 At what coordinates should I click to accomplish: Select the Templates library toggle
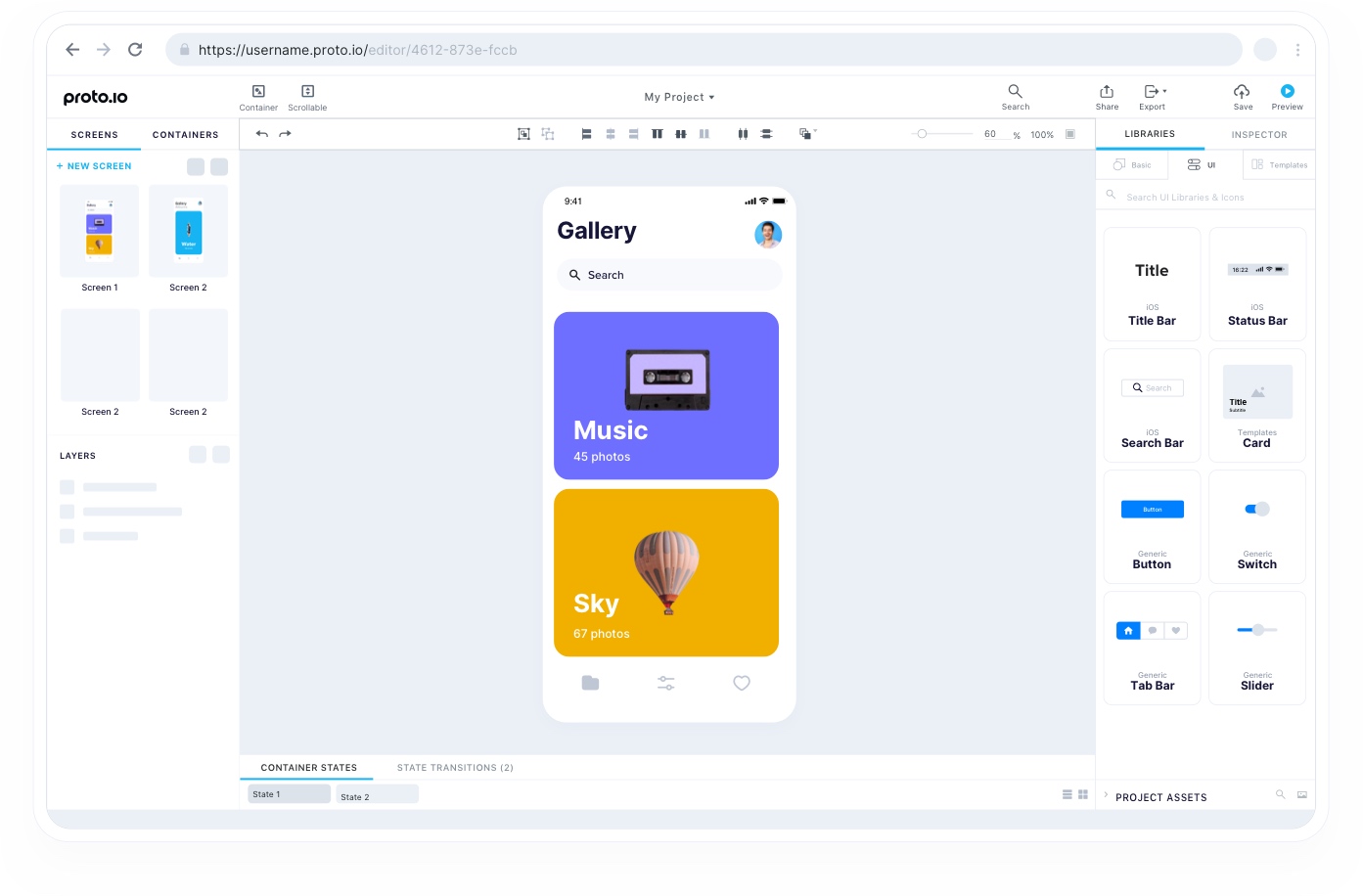pyautogui.click(x=1279, y=164)
